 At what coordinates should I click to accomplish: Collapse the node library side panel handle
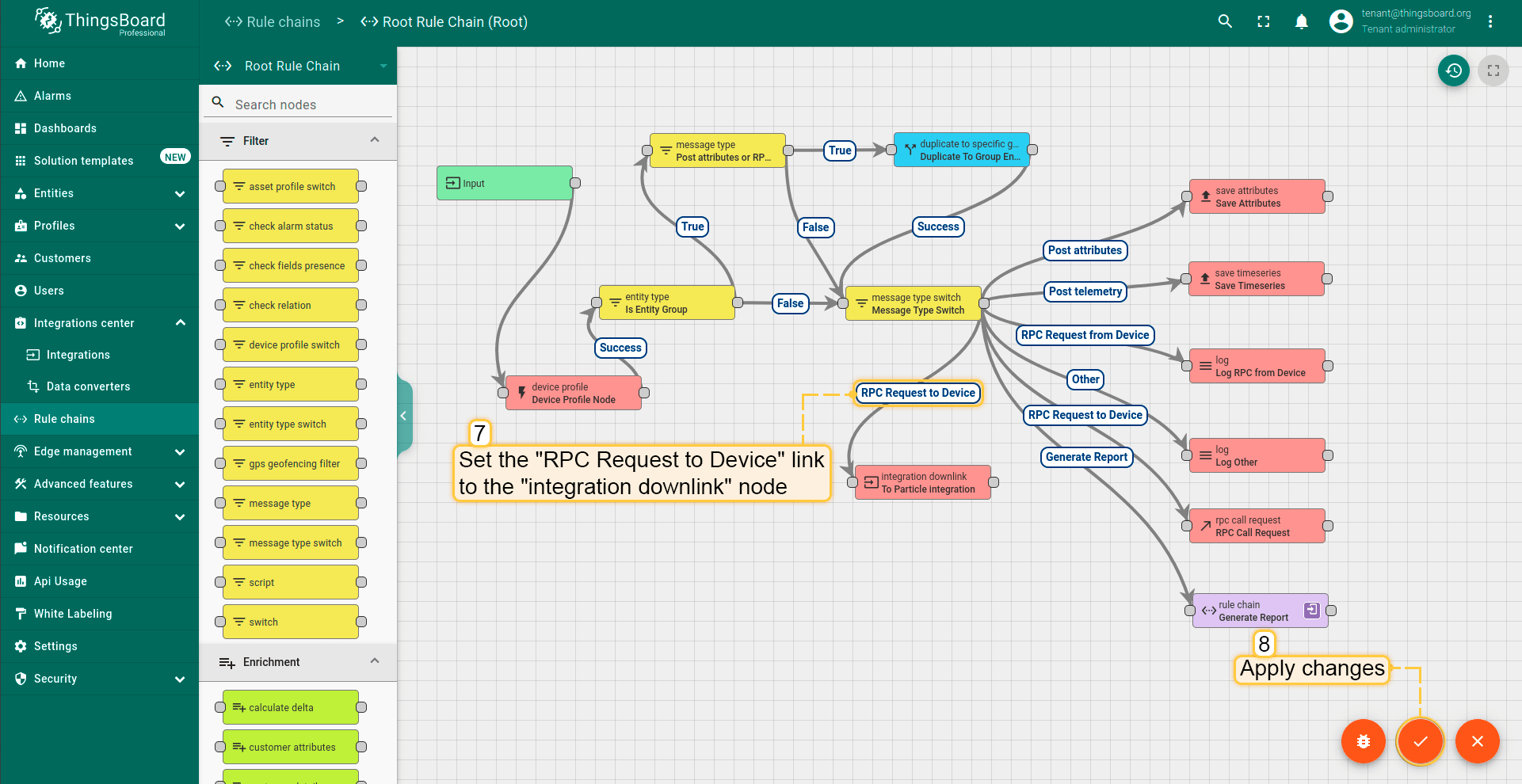(x=403, y=416)
